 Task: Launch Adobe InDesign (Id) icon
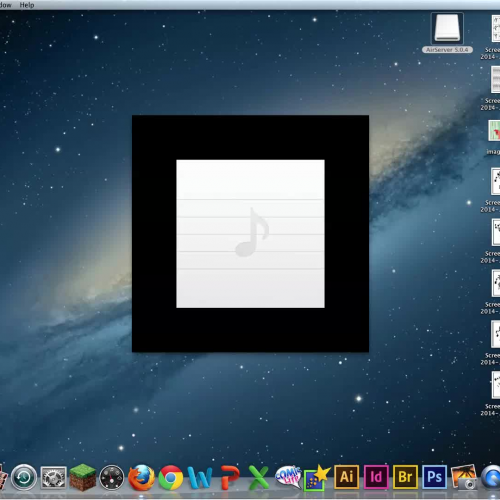[376, 477]
